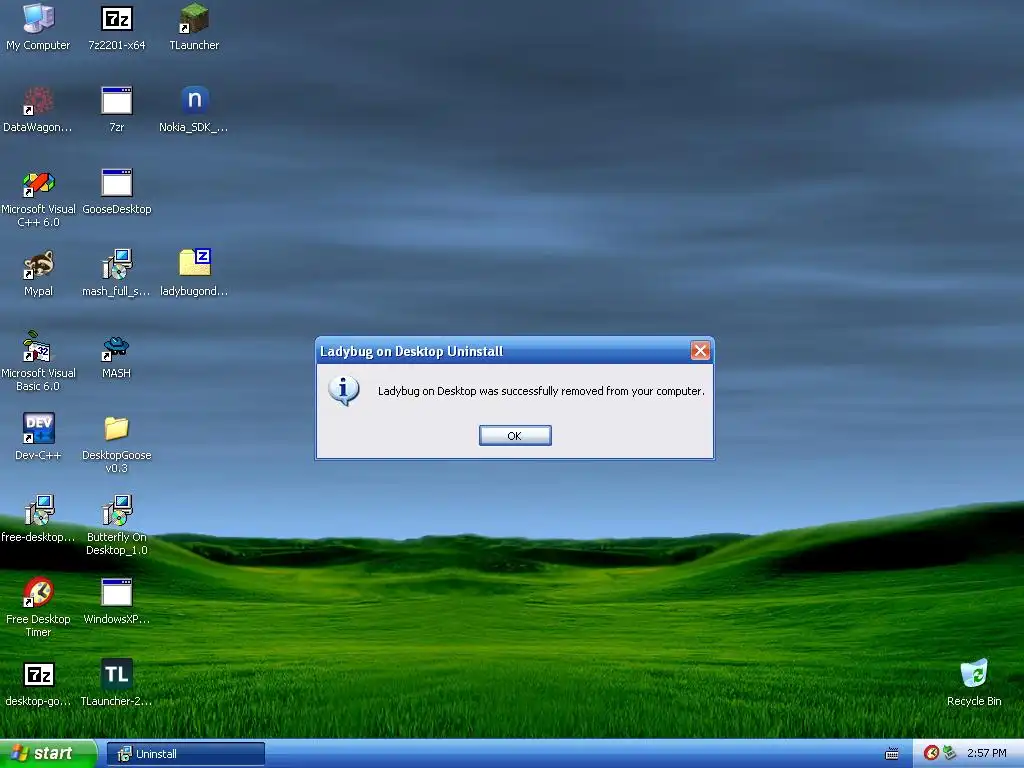Select the DataWagon shortcut icon
This screenshot has height=768, width=1024.
tap(38, 101)
